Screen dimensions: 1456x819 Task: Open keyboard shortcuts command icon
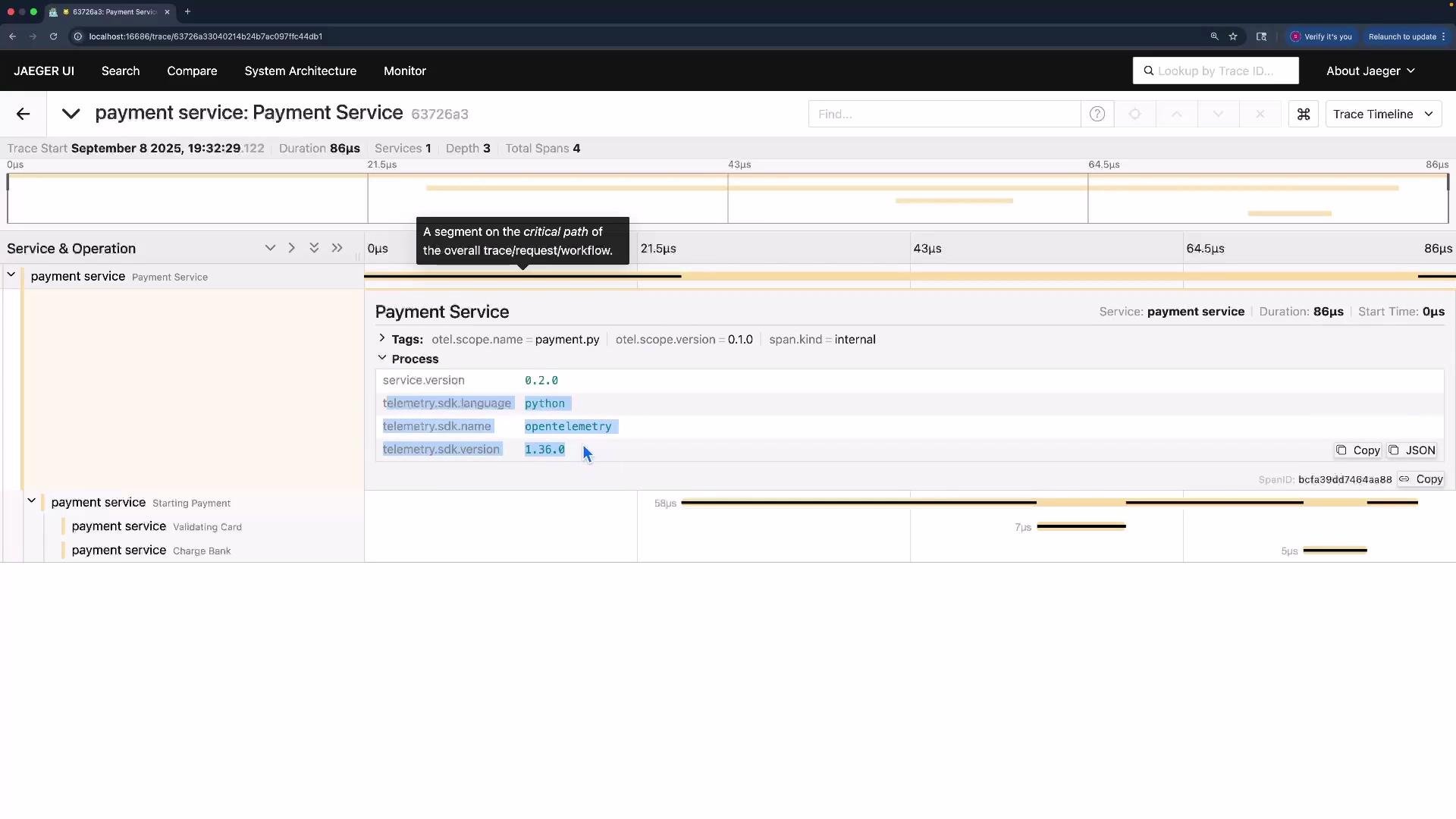point(1304,114)
